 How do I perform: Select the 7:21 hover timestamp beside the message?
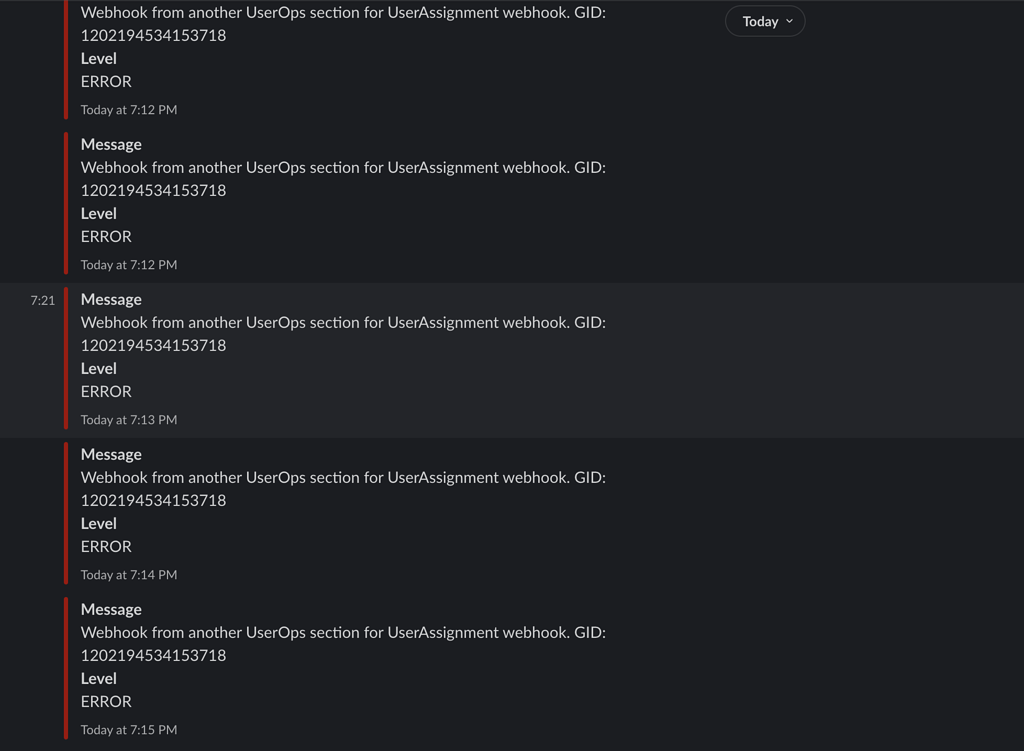point(43,299)
